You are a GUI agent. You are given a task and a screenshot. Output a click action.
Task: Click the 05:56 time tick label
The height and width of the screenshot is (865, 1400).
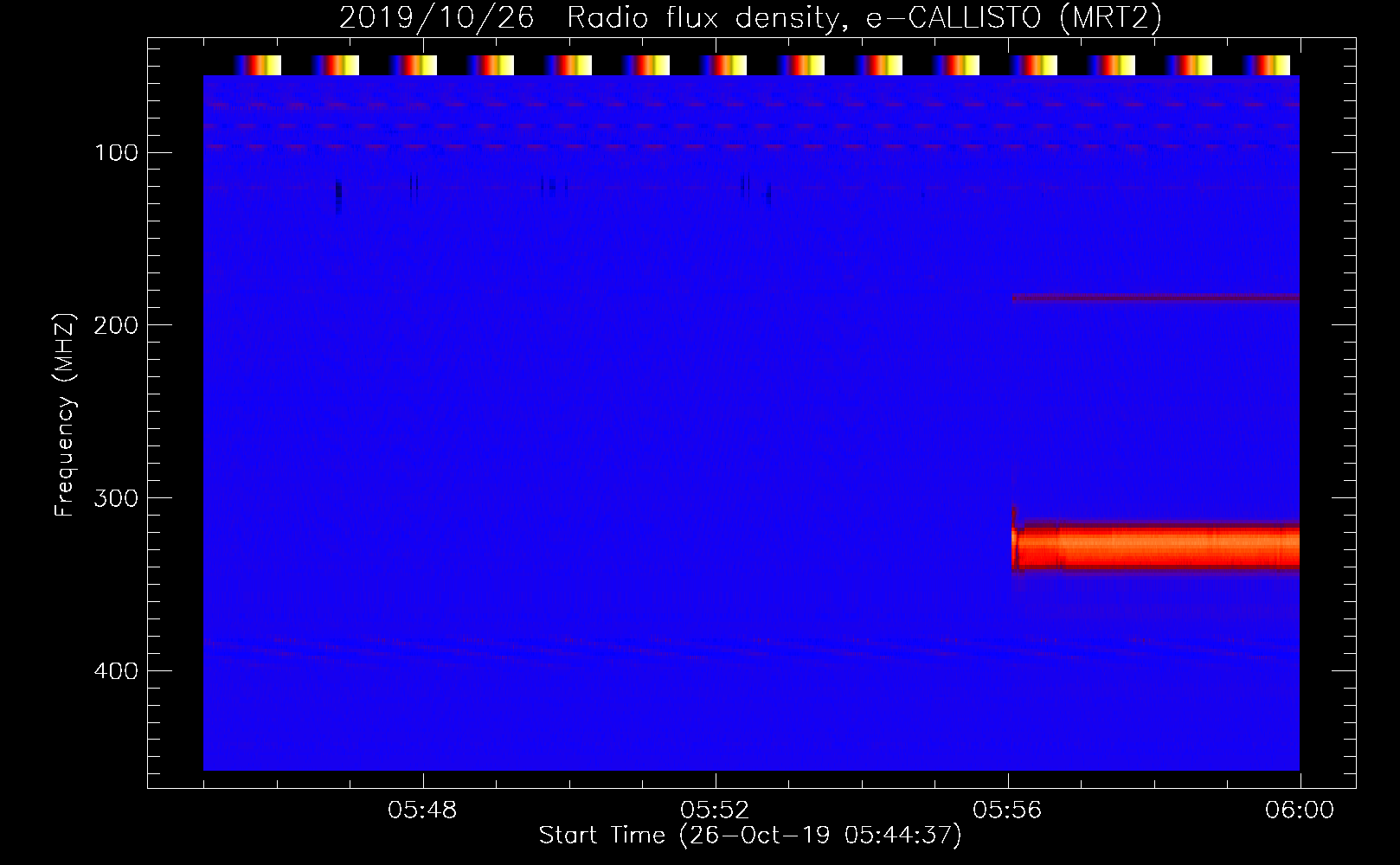(x=1007, y=811)
